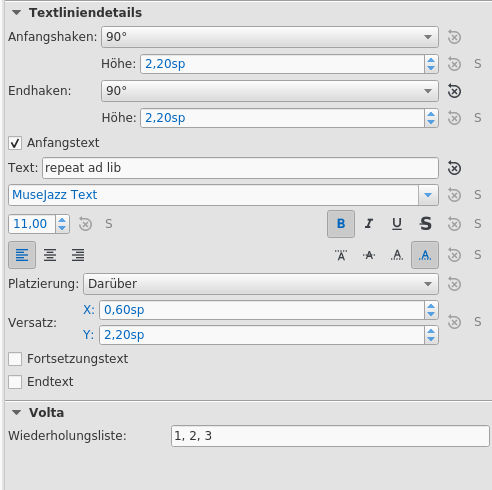492x490 pixels.
Task: Set Anfangshaken Höhe as style
Action: (x=477, y=64)
